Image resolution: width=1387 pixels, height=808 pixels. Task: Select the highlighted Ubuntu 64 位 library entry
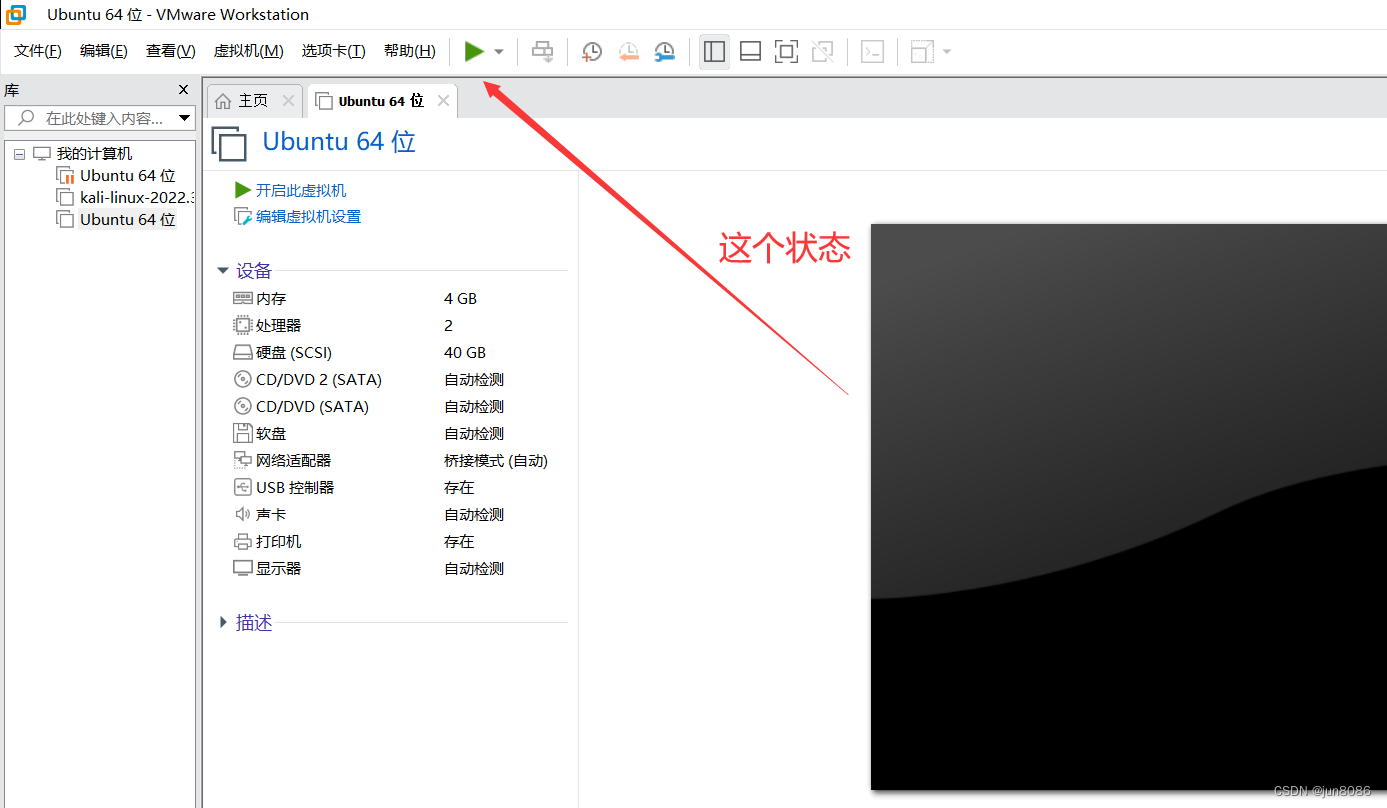(127, 220)
